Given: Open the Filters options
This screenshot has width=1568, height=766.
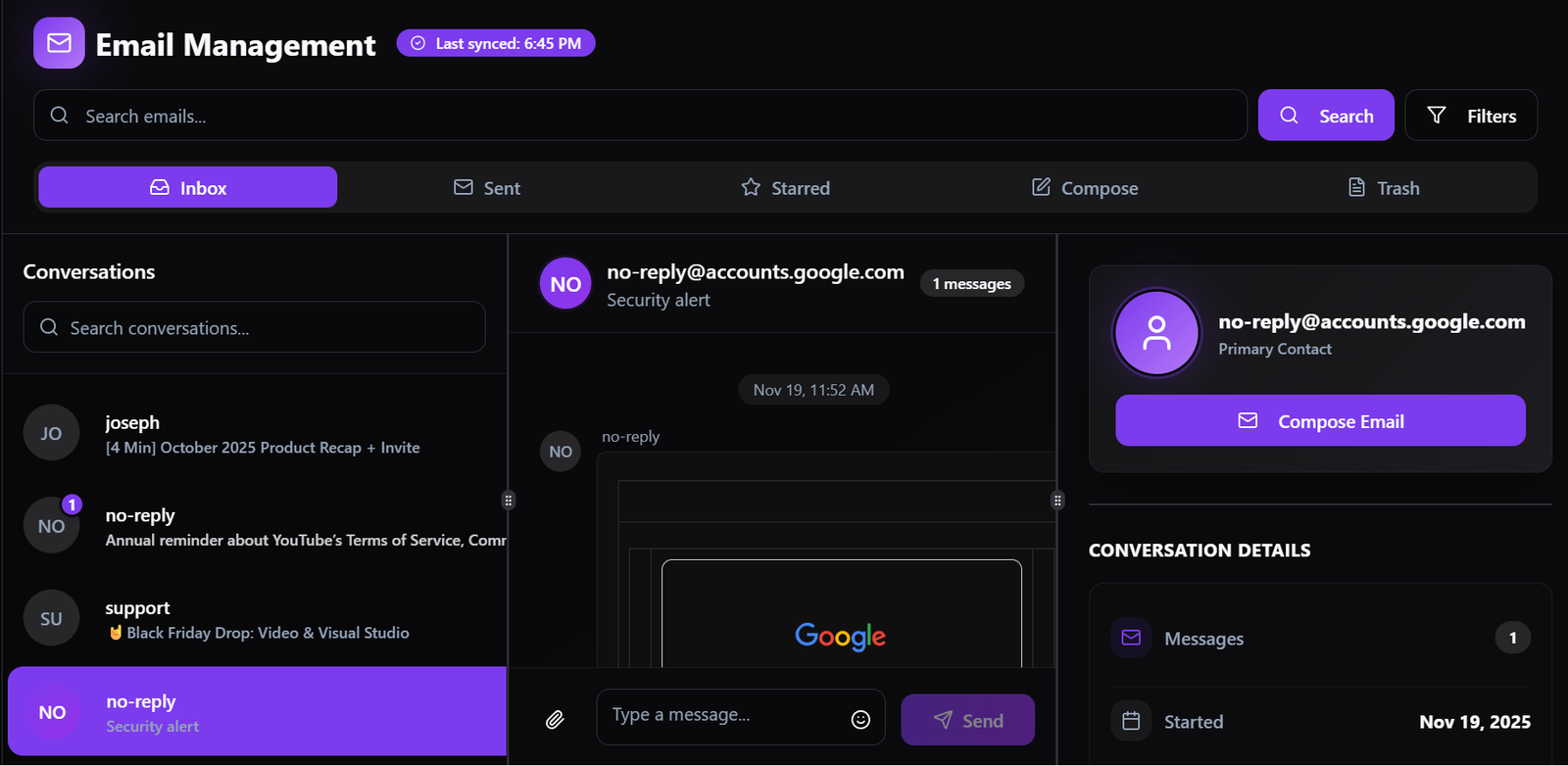Looking at the screenshot, I should (1471, 116).
